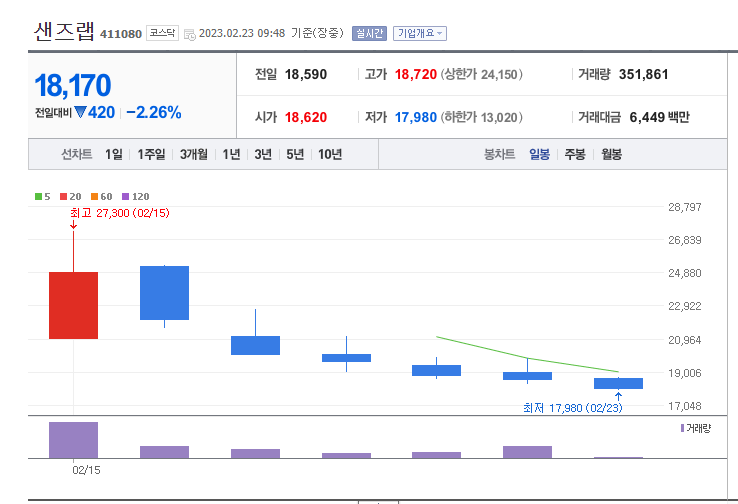Select the 1년 line chart tab

click(x=231, y=154)
